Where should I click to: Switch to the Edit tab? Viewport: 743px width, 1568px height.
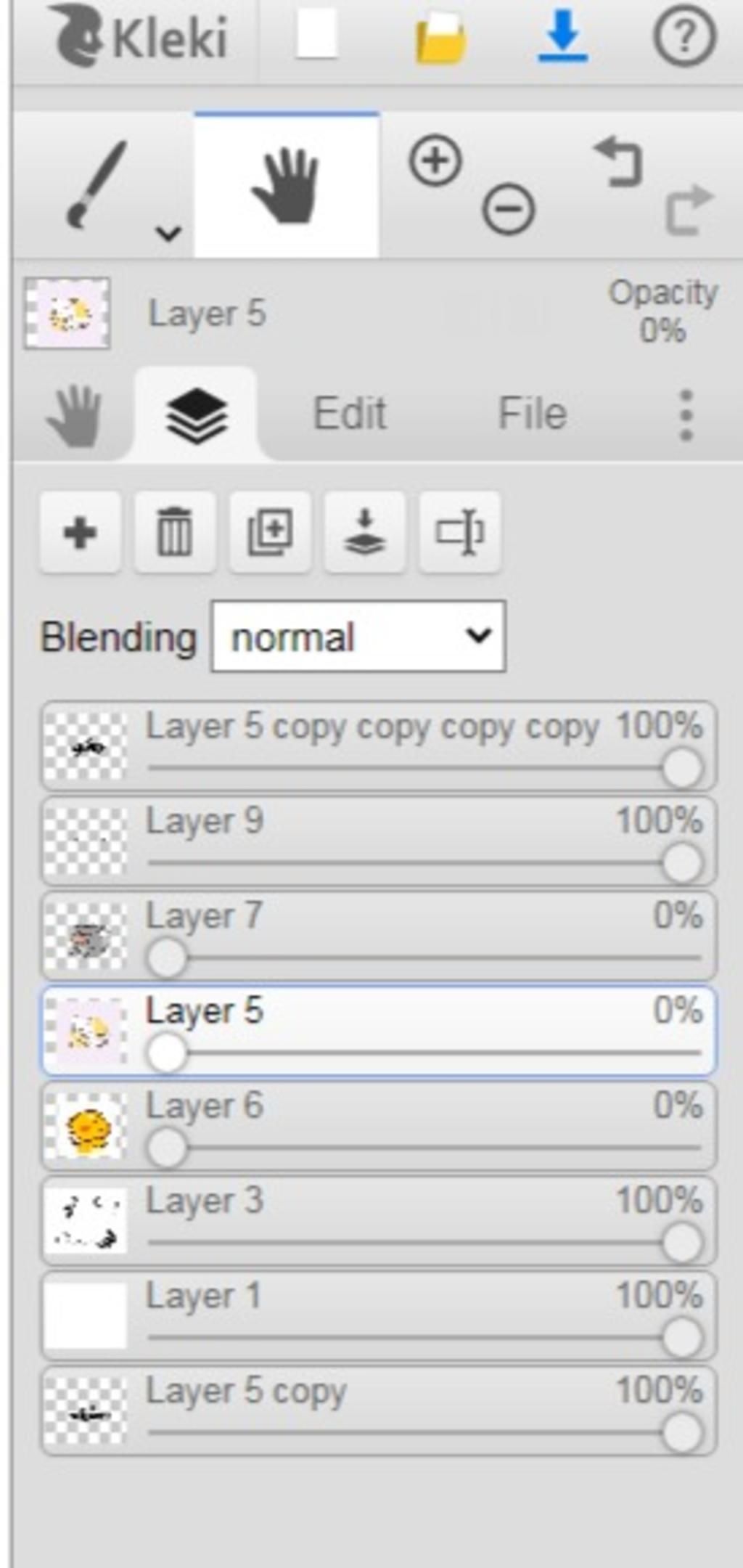click(x=349, y=414)
